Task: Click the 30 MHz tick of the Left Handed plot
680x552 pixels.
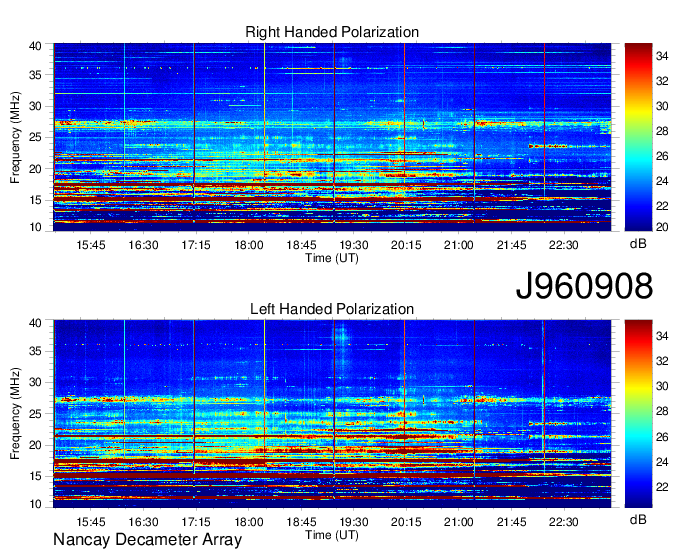Action: coord(35,382)
